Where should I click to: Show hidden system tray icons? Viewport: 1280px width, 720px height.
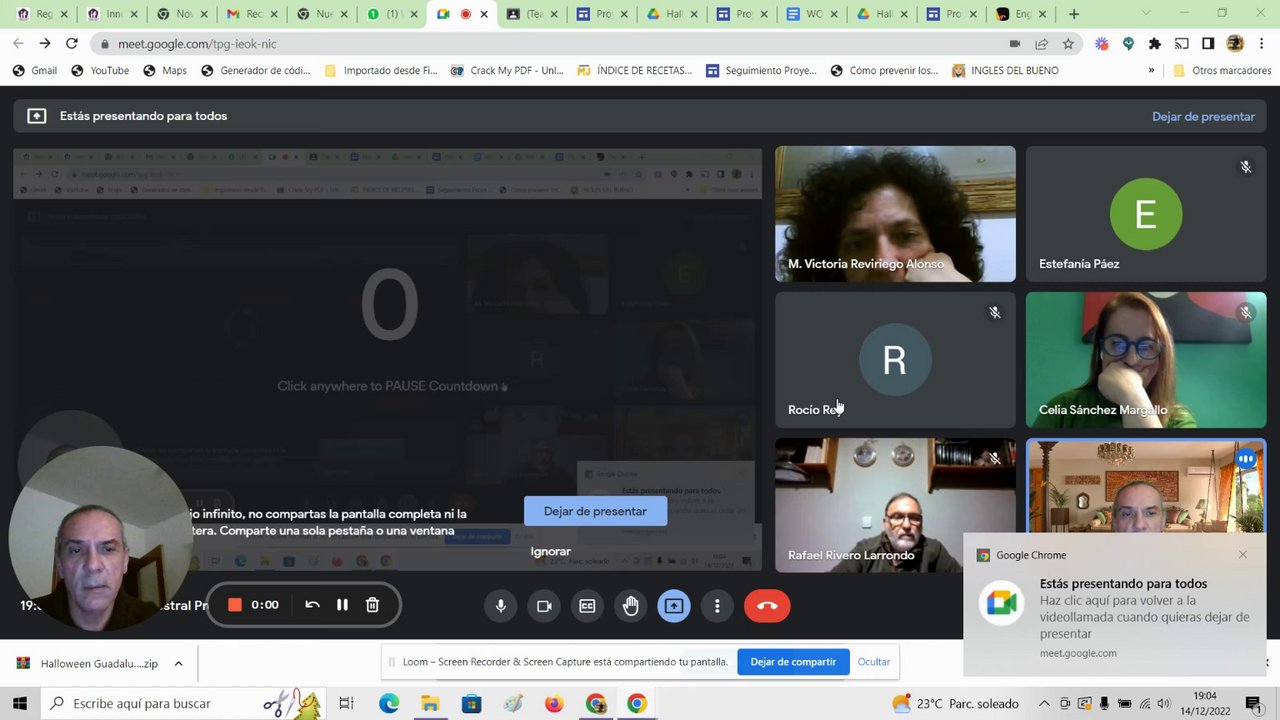1045,704
